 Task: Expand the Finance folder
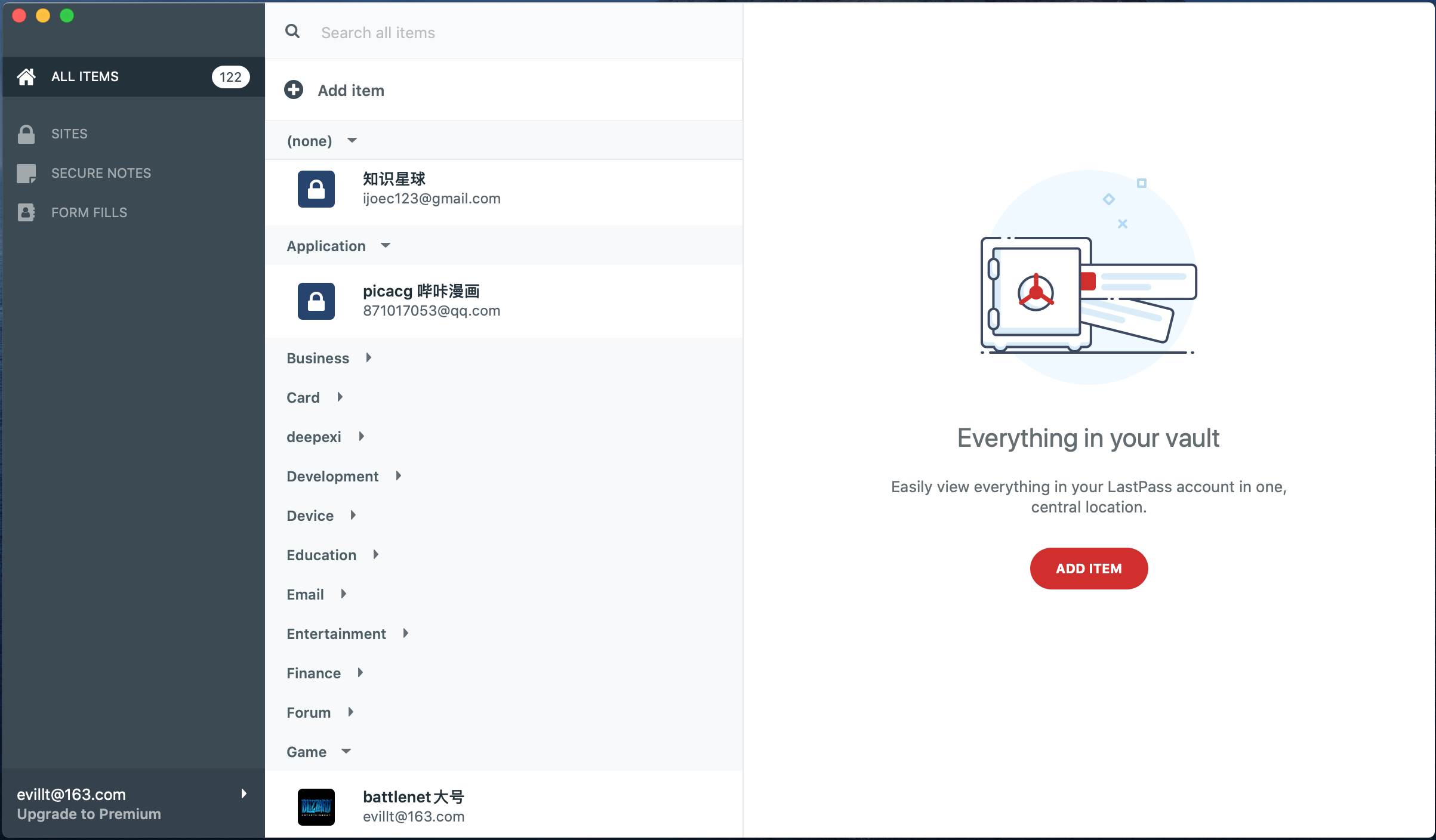point(360,672)
